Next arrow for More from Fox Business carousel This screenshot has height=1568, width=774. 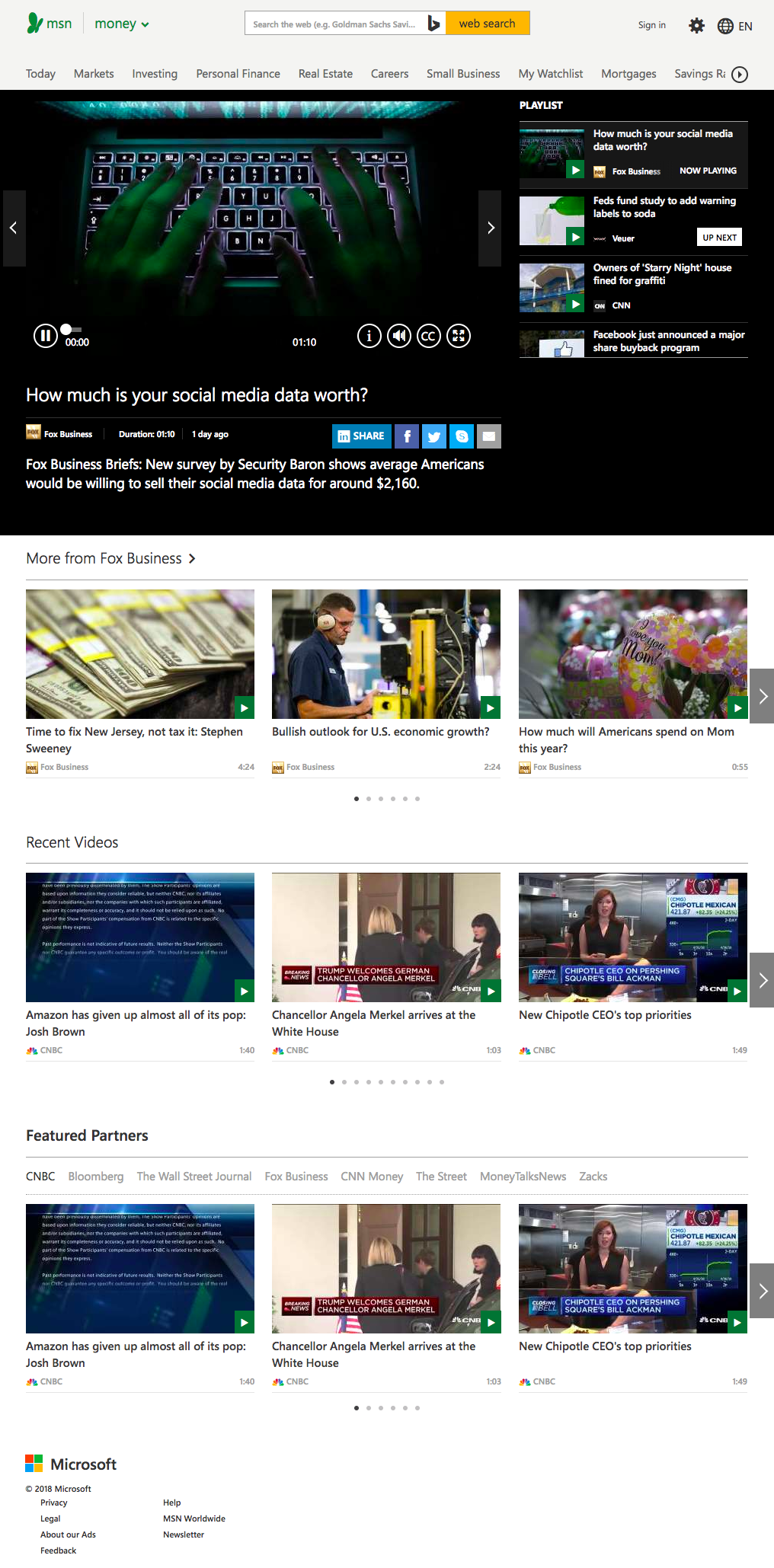tap(762, 696)
